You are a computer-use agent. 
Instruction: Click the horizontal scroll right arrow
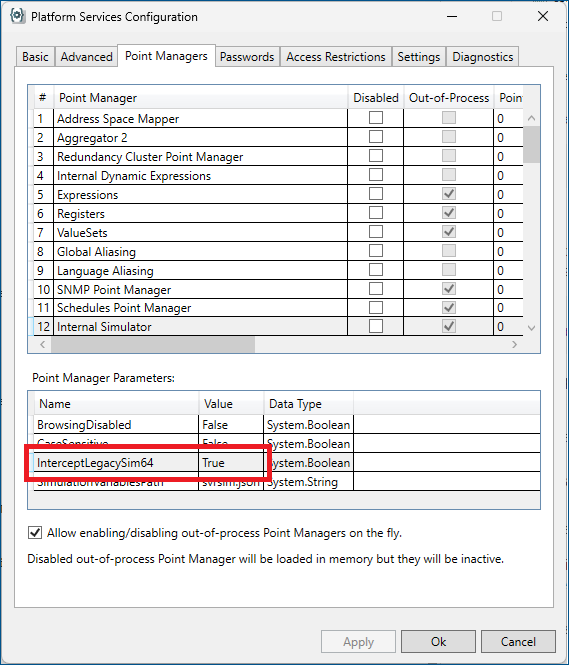point(514,344)
